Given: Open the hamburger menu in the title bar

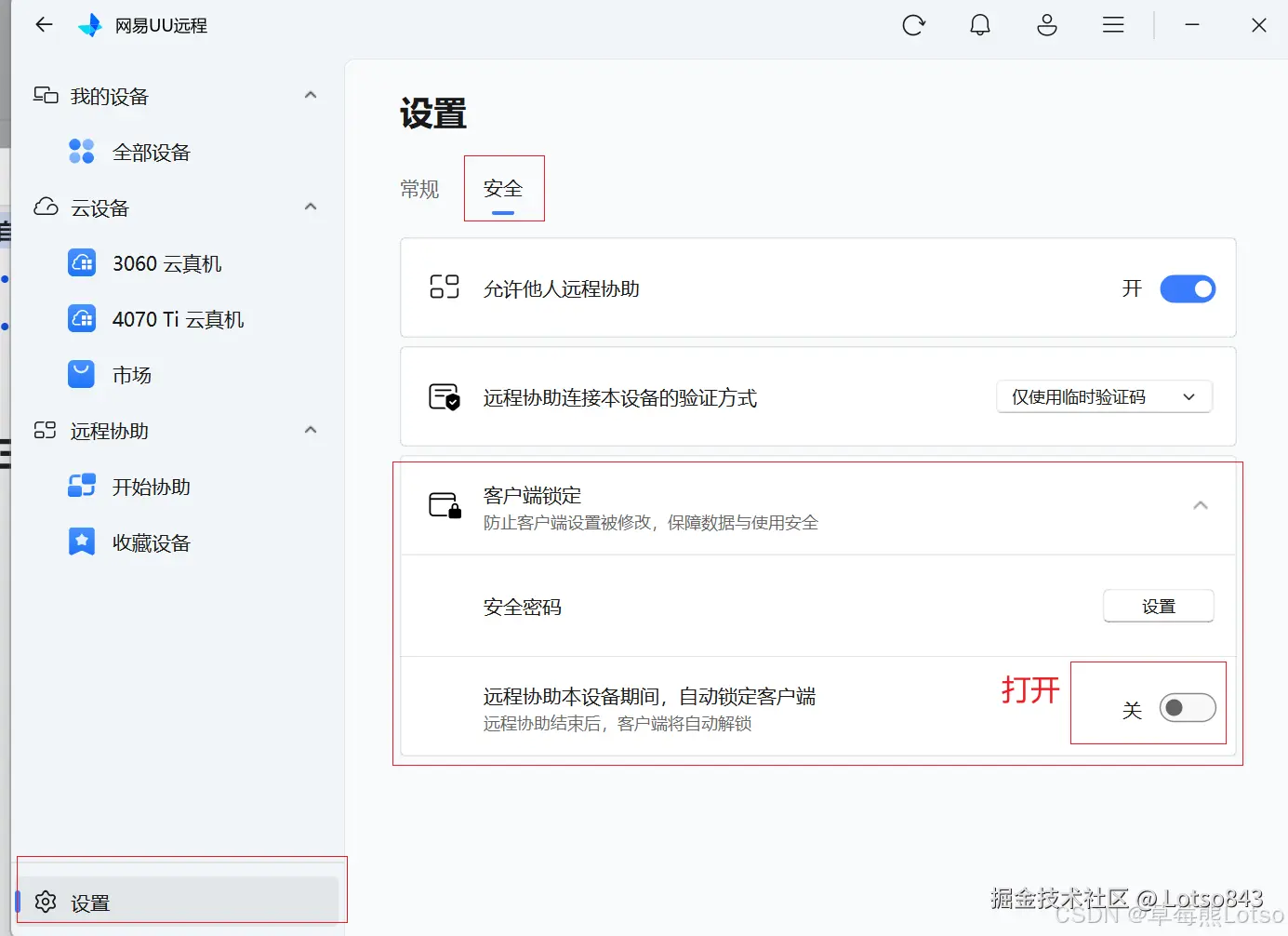Looking at the screenshot, I should point(1113,25).
